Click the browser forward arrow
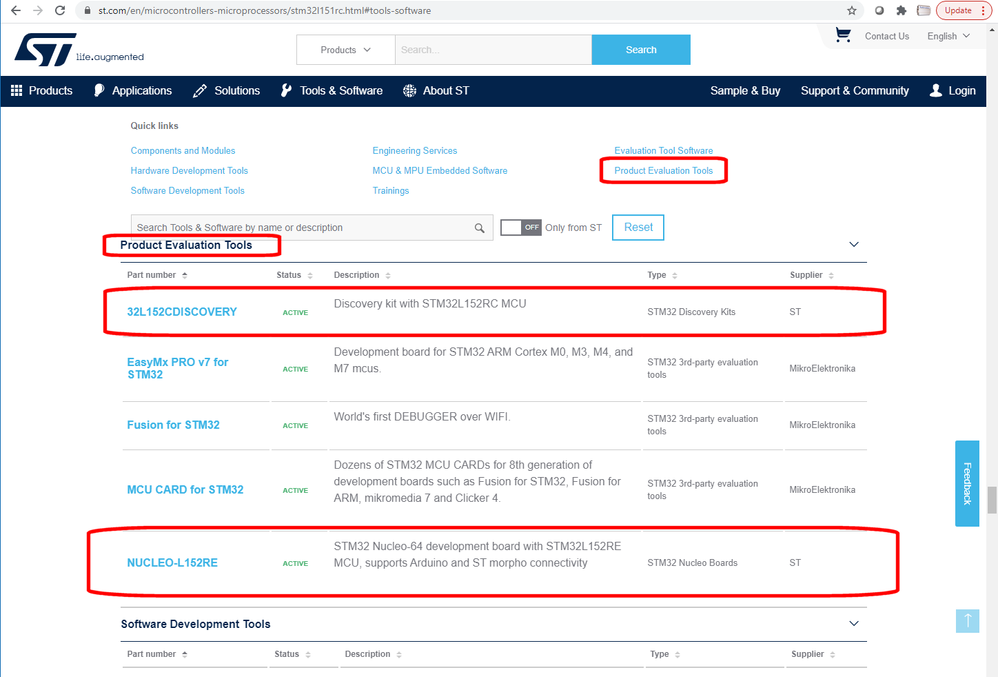The image size is (998, 677). (x=38, y=10)
